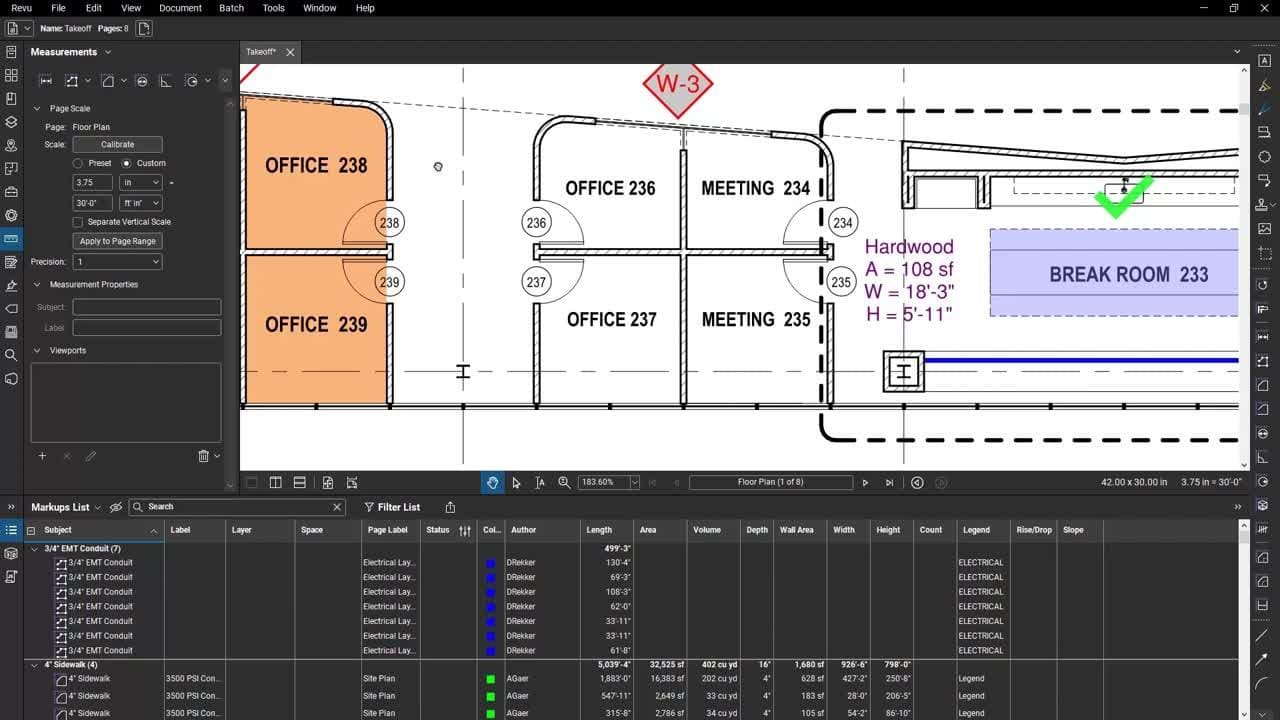Collapse the Page Scale section

37,108
